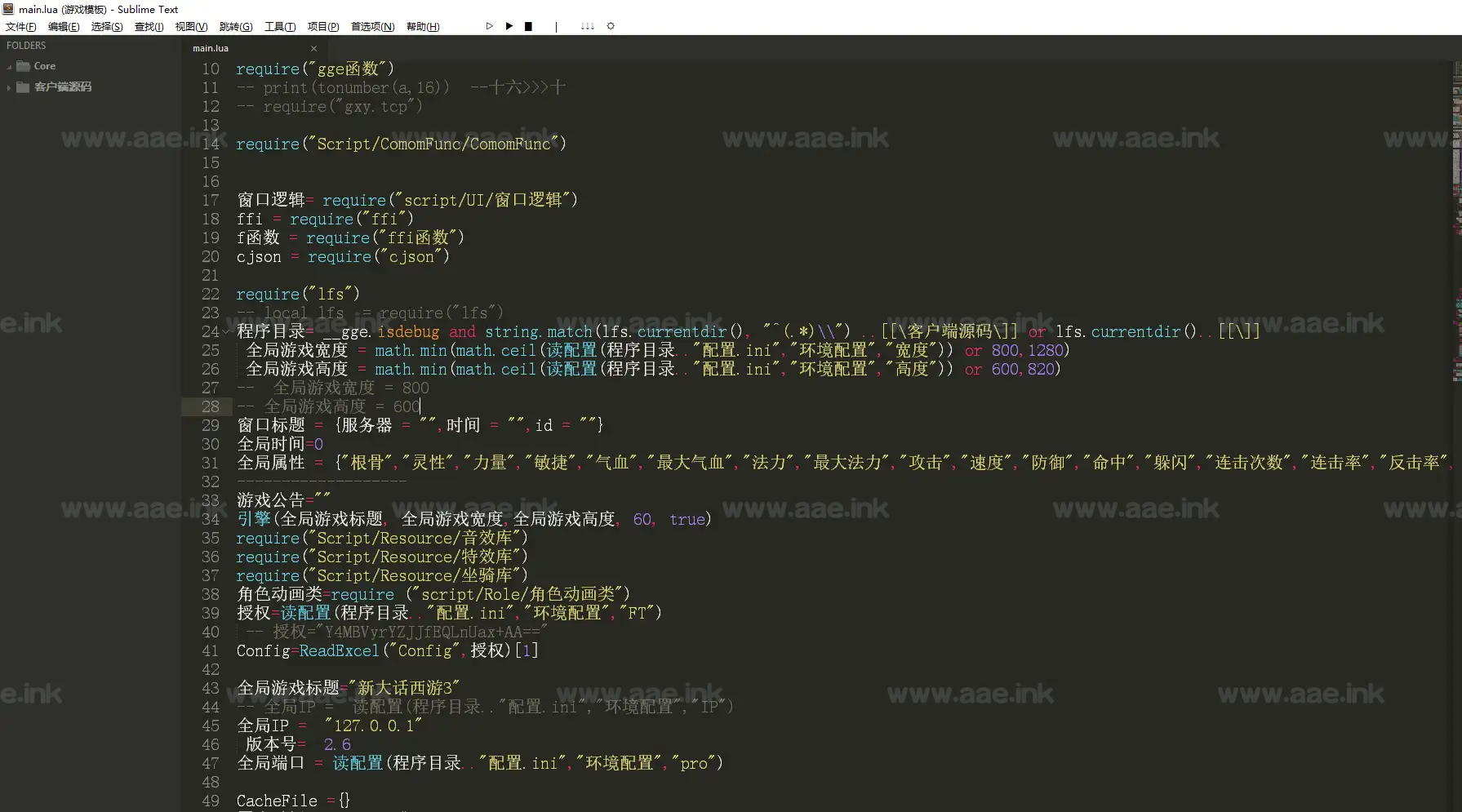Click the black stop square icon
1462x812 pixels.
pos(528,26)
